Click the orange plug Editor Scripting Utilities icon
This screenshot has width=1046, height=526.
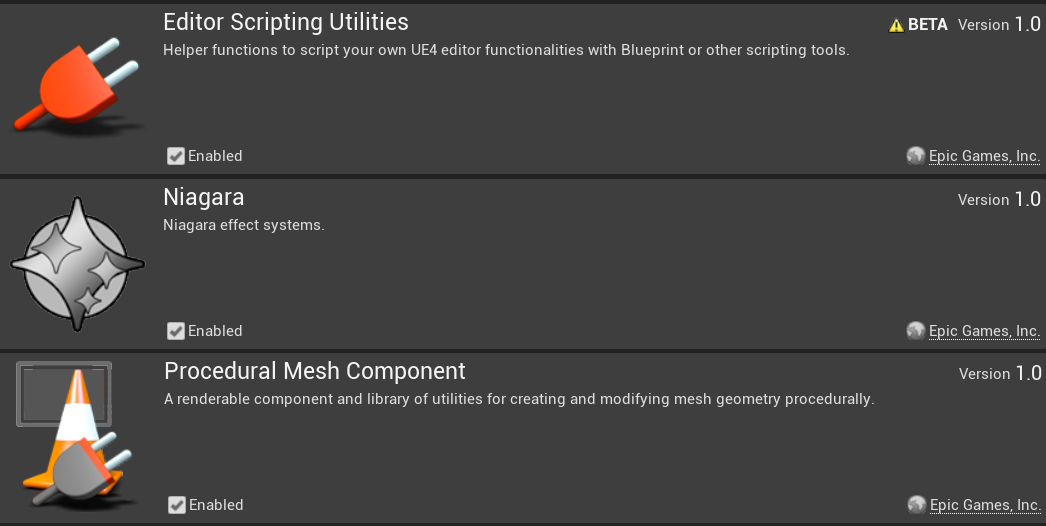pos(77,85)
